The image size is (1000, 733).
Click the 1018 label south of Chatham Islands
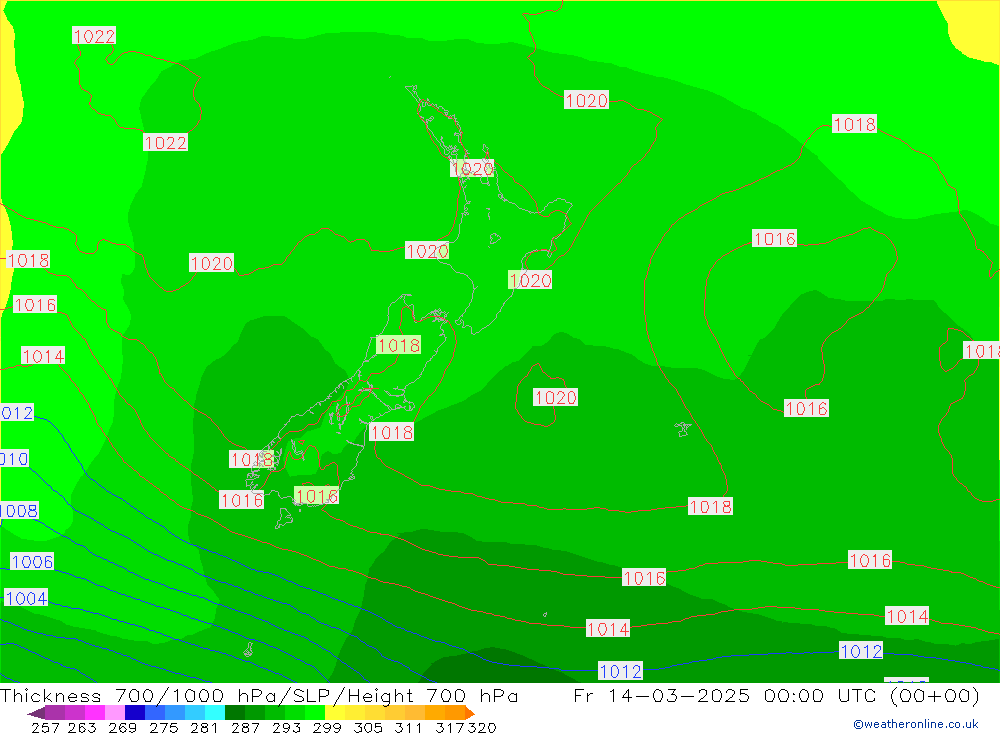(710, 507)
